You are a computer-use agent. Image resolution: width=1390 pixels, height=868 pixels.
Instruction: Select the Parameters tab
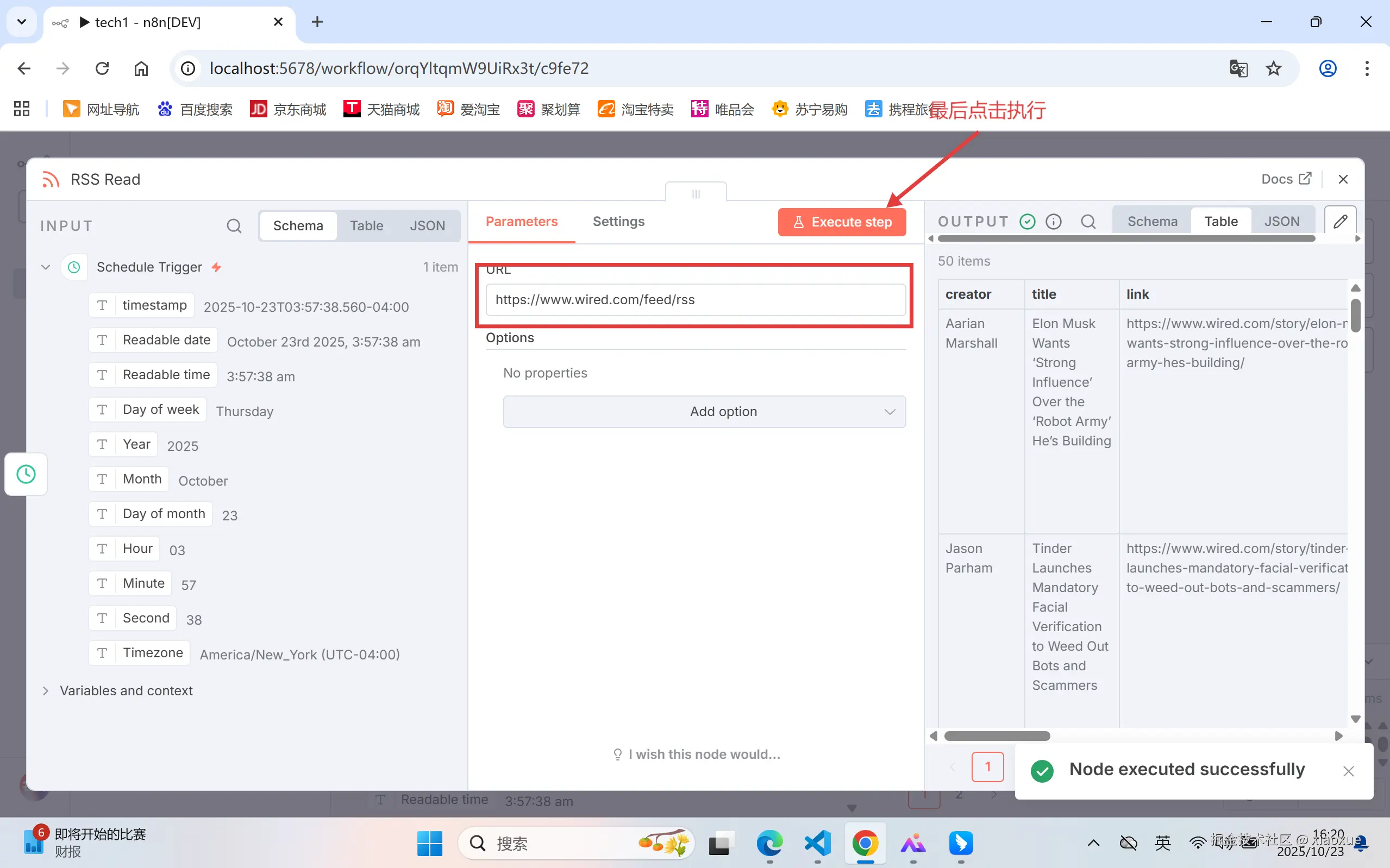(x=521, y=222)
